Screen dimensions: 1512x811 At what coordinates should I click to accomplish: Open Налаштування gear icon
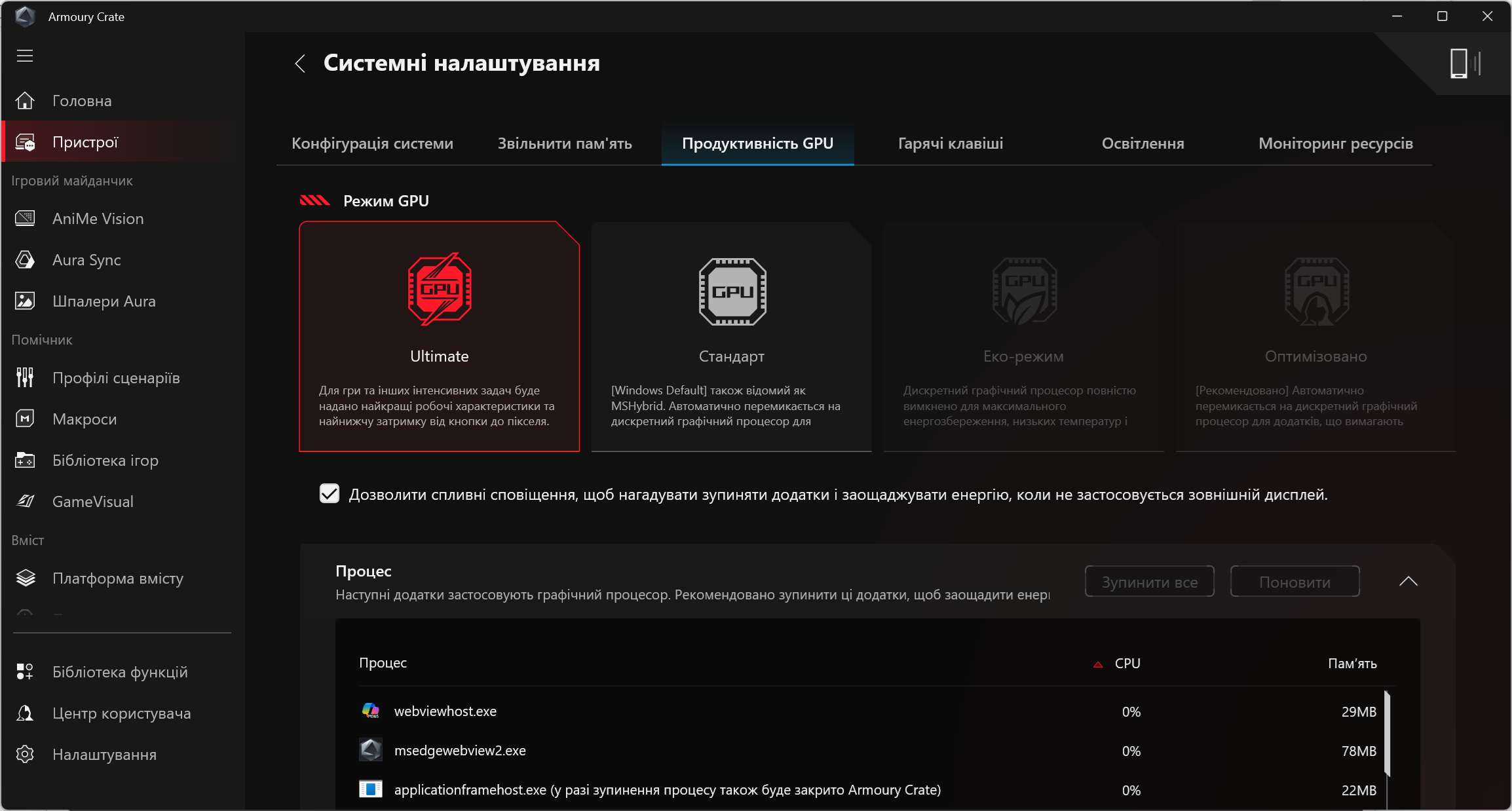click(25, 754)
